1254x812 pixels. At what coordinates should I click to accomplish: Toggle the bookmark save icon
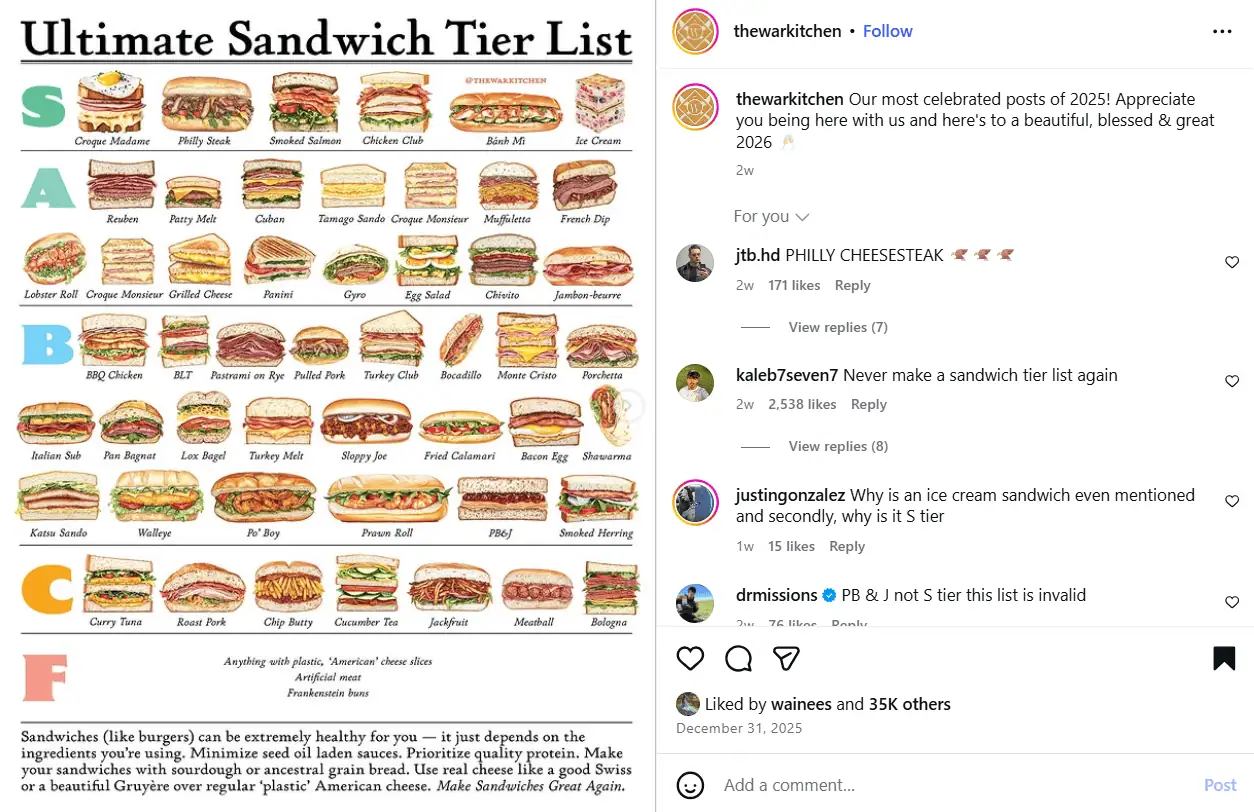[x=1224, y=658]
